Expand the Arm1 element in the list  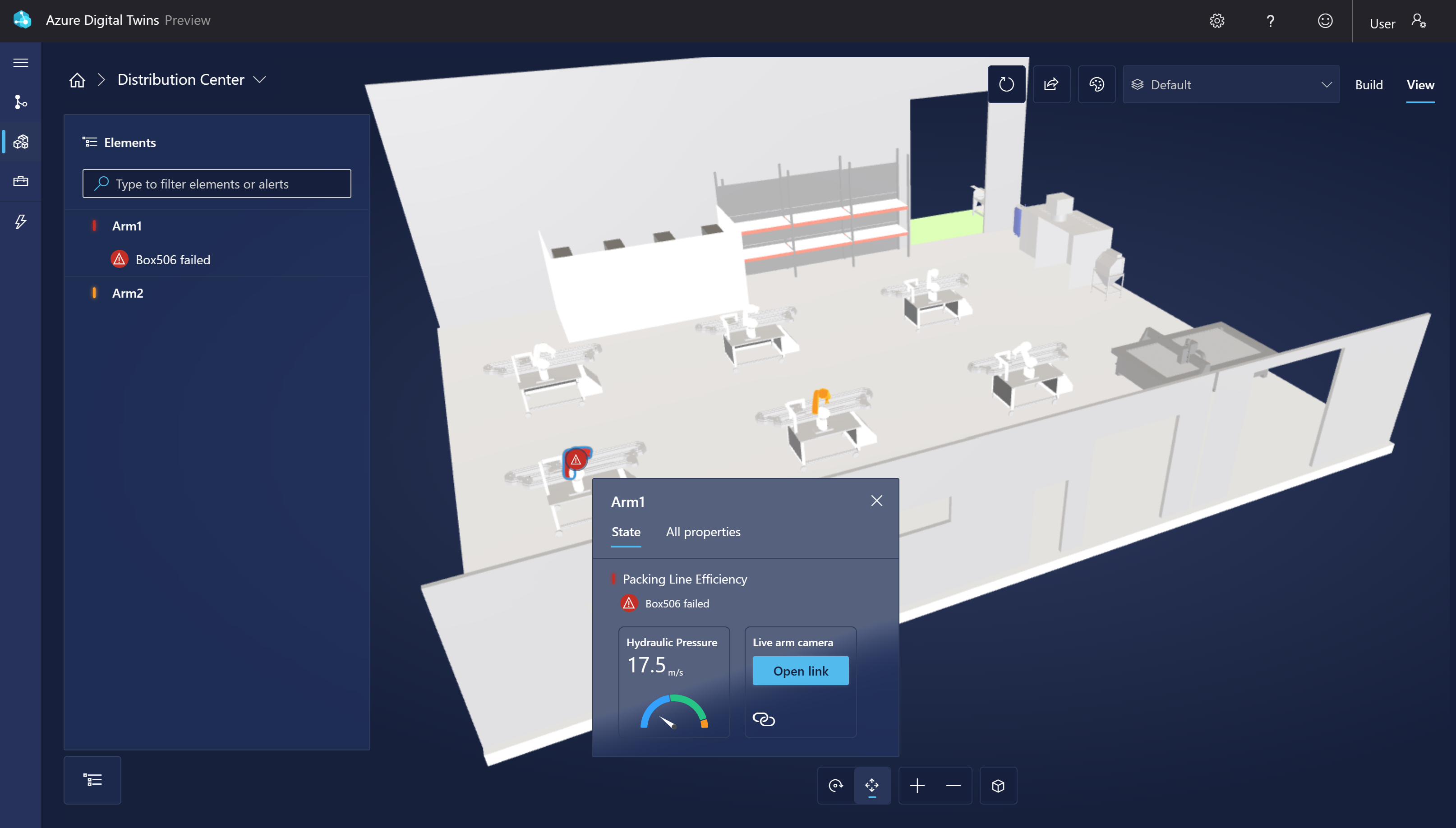pyautogui.click(x=126, y=225)
